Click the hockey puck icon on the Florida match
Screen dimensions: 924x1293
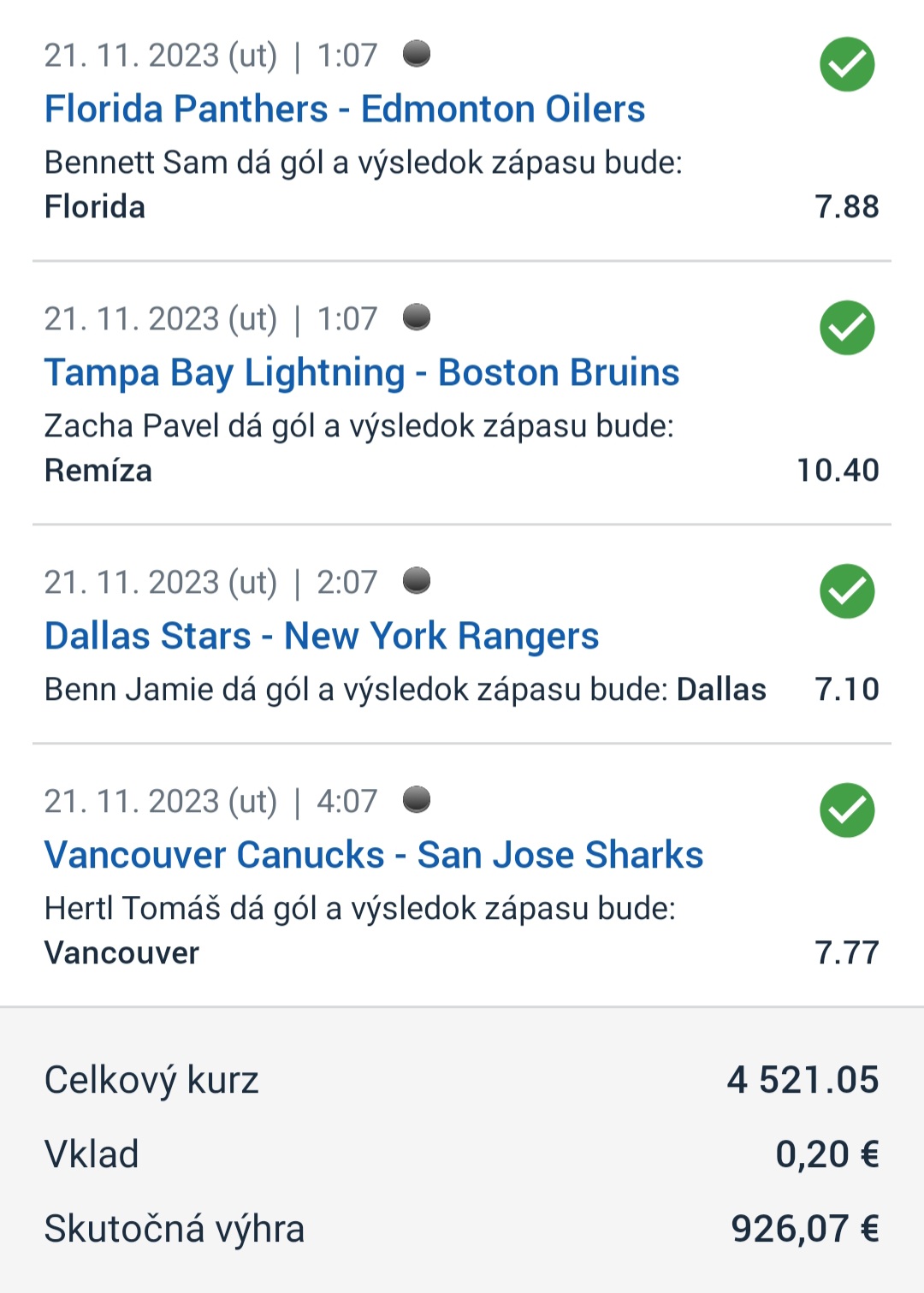pyautogui.click(x=417, y=54)
